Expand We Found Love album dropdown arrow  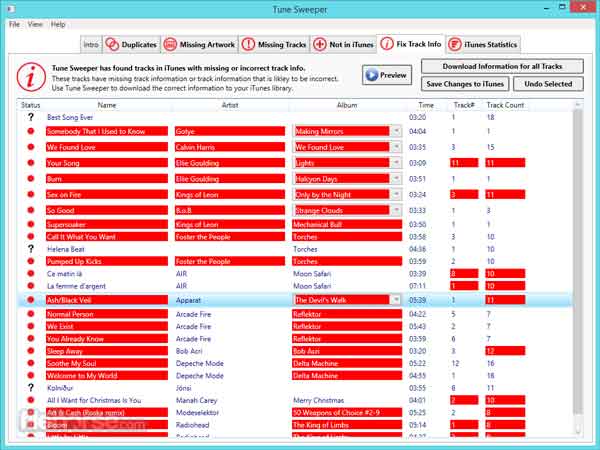click(396, 147)
